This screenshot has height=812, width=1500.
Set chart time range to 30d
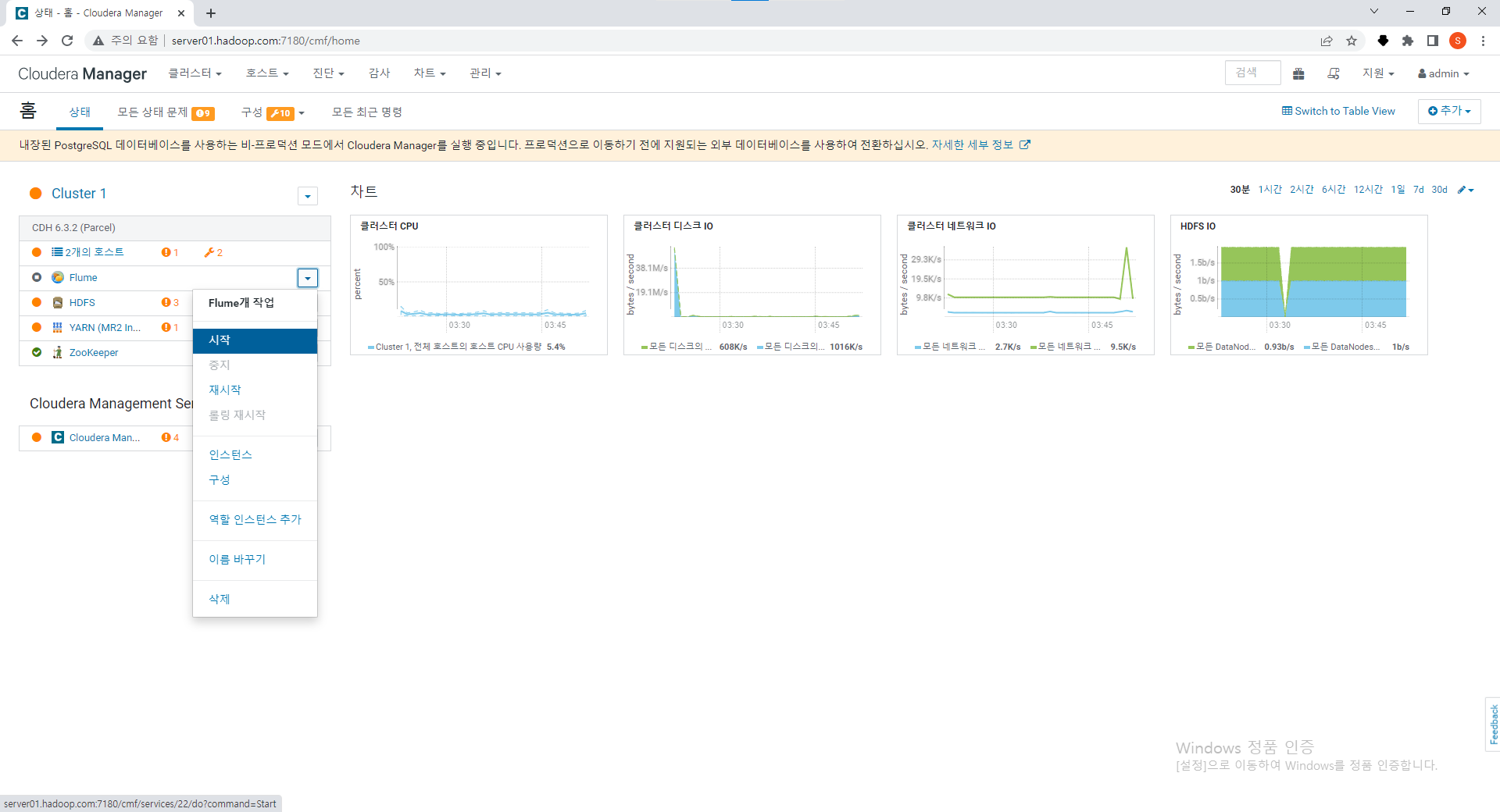(x=1439, y=190)
